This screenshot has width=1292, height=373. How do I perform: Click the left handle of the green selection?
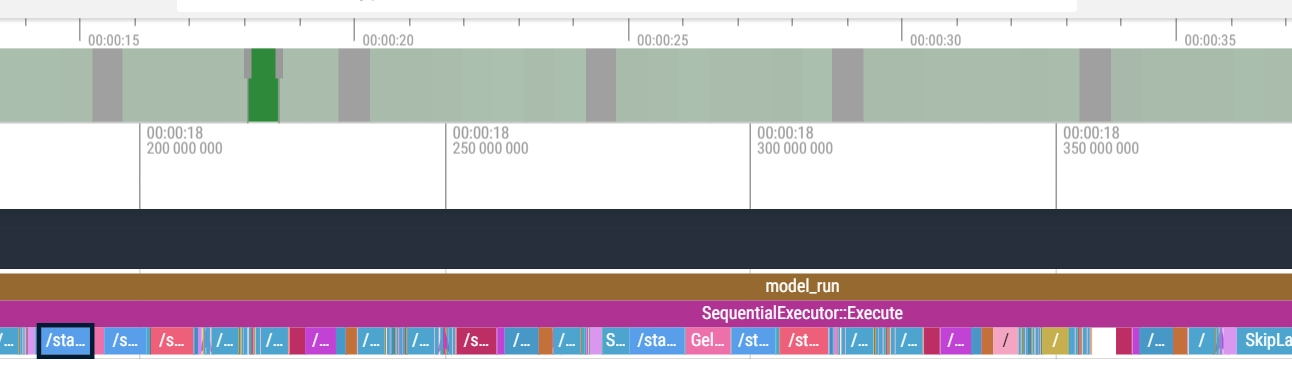[x=248, y=64]
